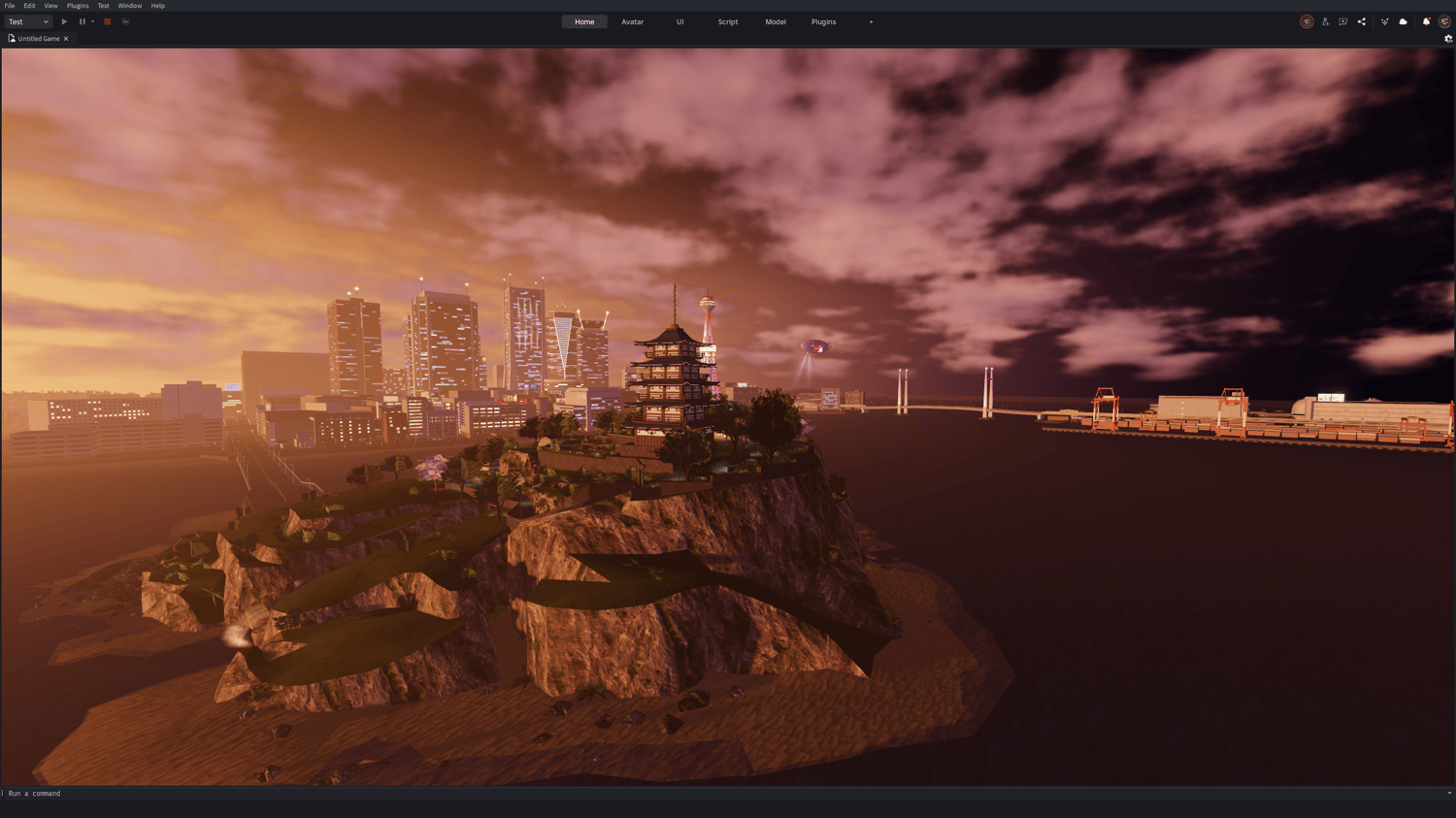Image resolution: width=1456 pixels, height=818 pixels.
Task: Open the Window menu
Action: (130, 6)
